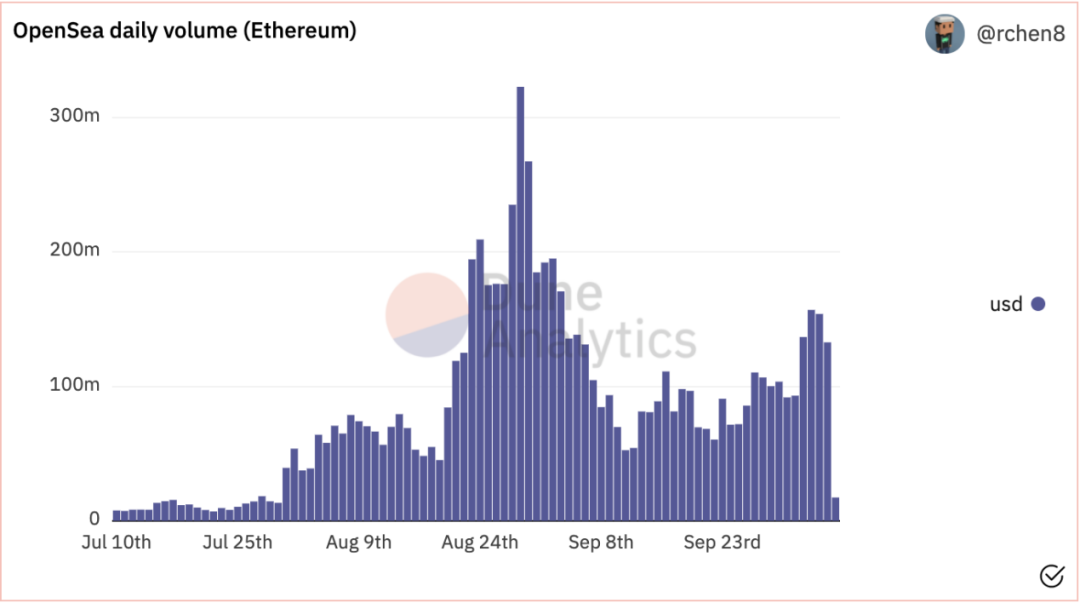This screenshot has width=1080, height=603.
Task: Click the verified checkmark icon
Action: click(x=1052, y=575)
